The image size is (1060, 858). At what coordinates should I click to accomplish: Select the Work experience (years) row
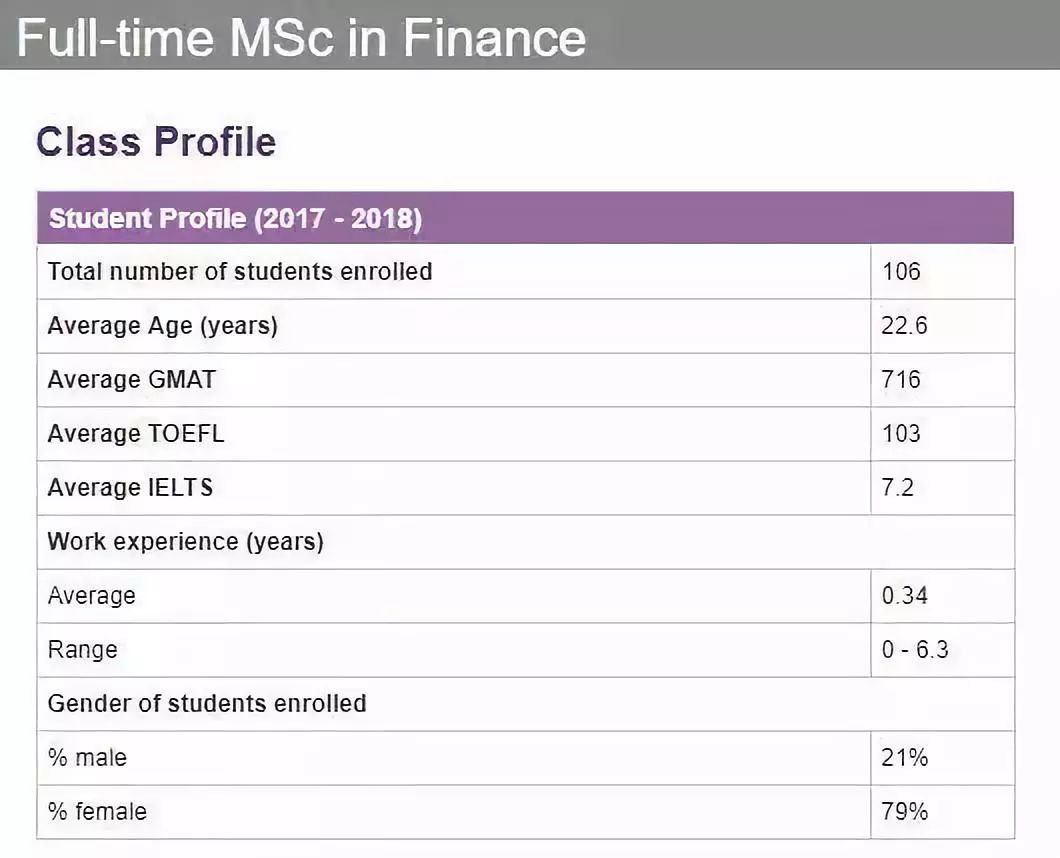(x=525, y=542)
